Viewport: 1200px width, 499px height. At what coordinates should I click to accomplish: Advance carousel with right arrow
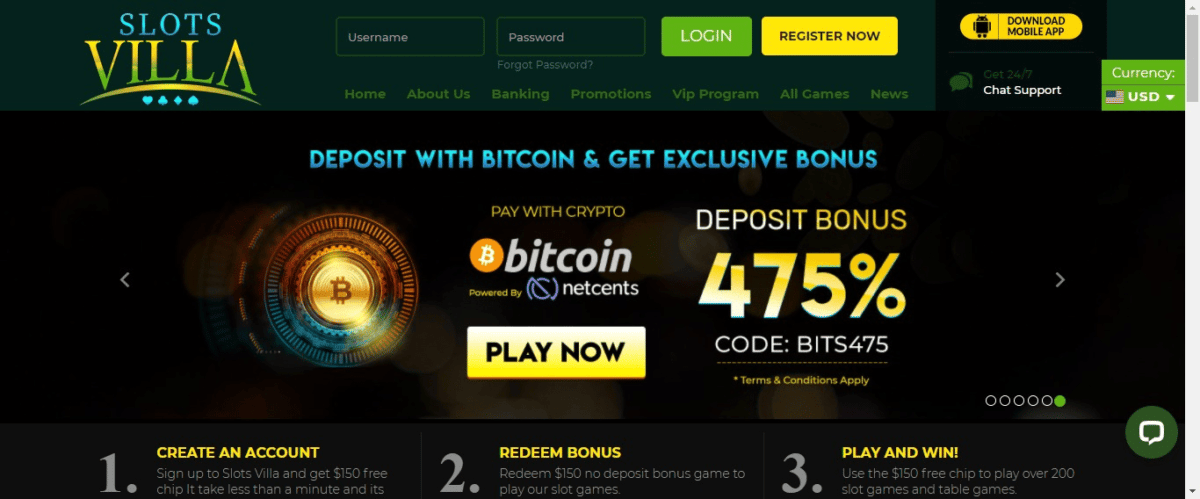pos(1060,280)
